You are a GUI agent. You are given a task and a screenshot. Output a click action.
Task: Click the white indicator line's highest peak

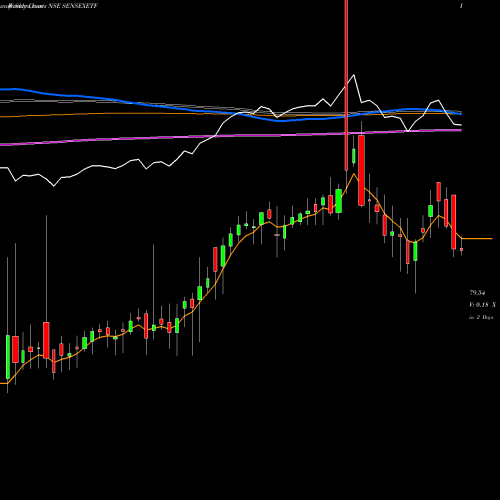pos(354,75)
